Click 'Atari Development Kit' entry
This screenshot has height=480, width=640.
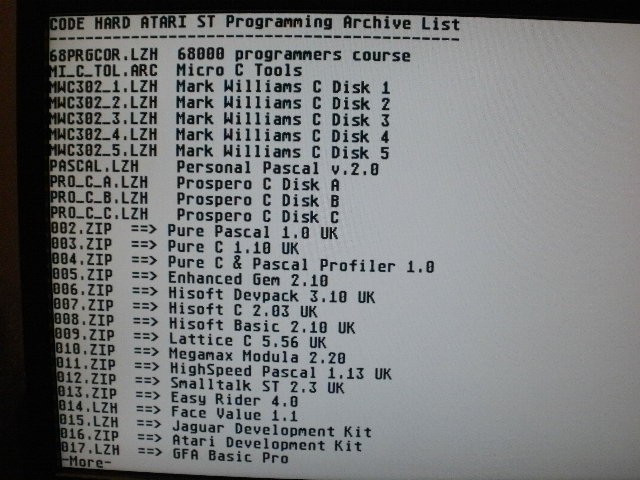coord(268,444)
